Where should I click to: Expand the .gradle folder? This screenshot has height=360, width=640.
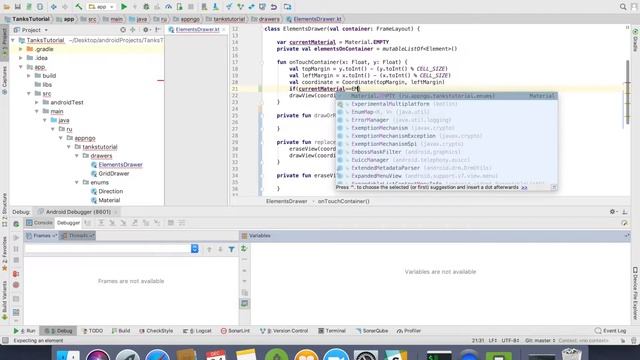[x=21, y=49]
